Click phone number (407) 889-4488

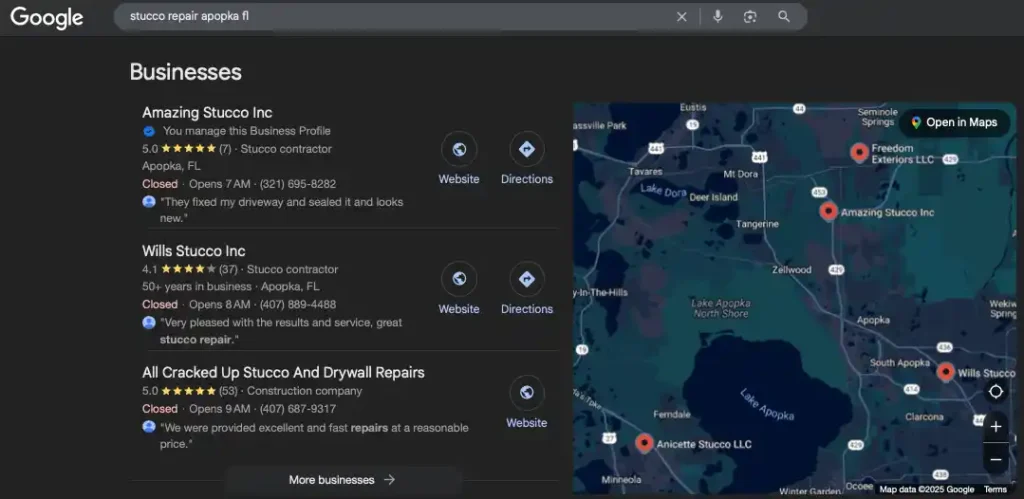coord(298,304)
